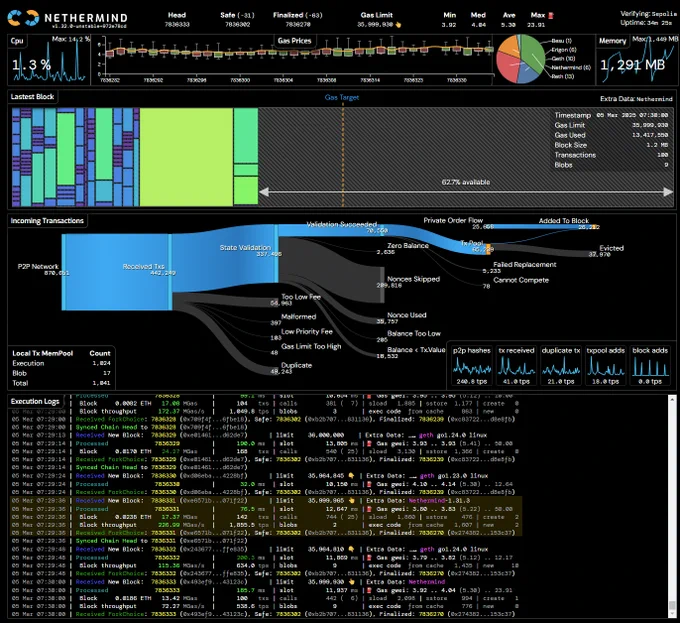
Task: Select the Incoming Transactions panel label
Action: click(x=47, y=221)
